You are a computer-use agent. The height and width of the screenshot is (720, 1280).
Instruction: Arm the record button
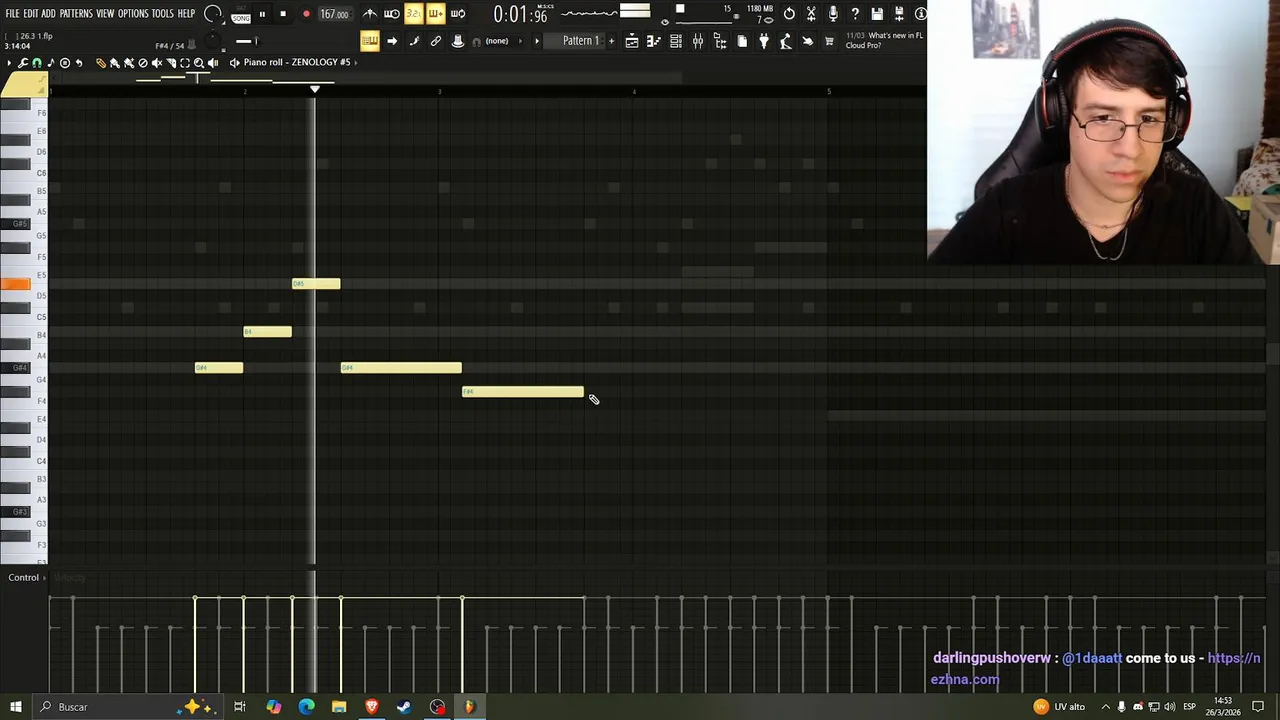(306, 14)
